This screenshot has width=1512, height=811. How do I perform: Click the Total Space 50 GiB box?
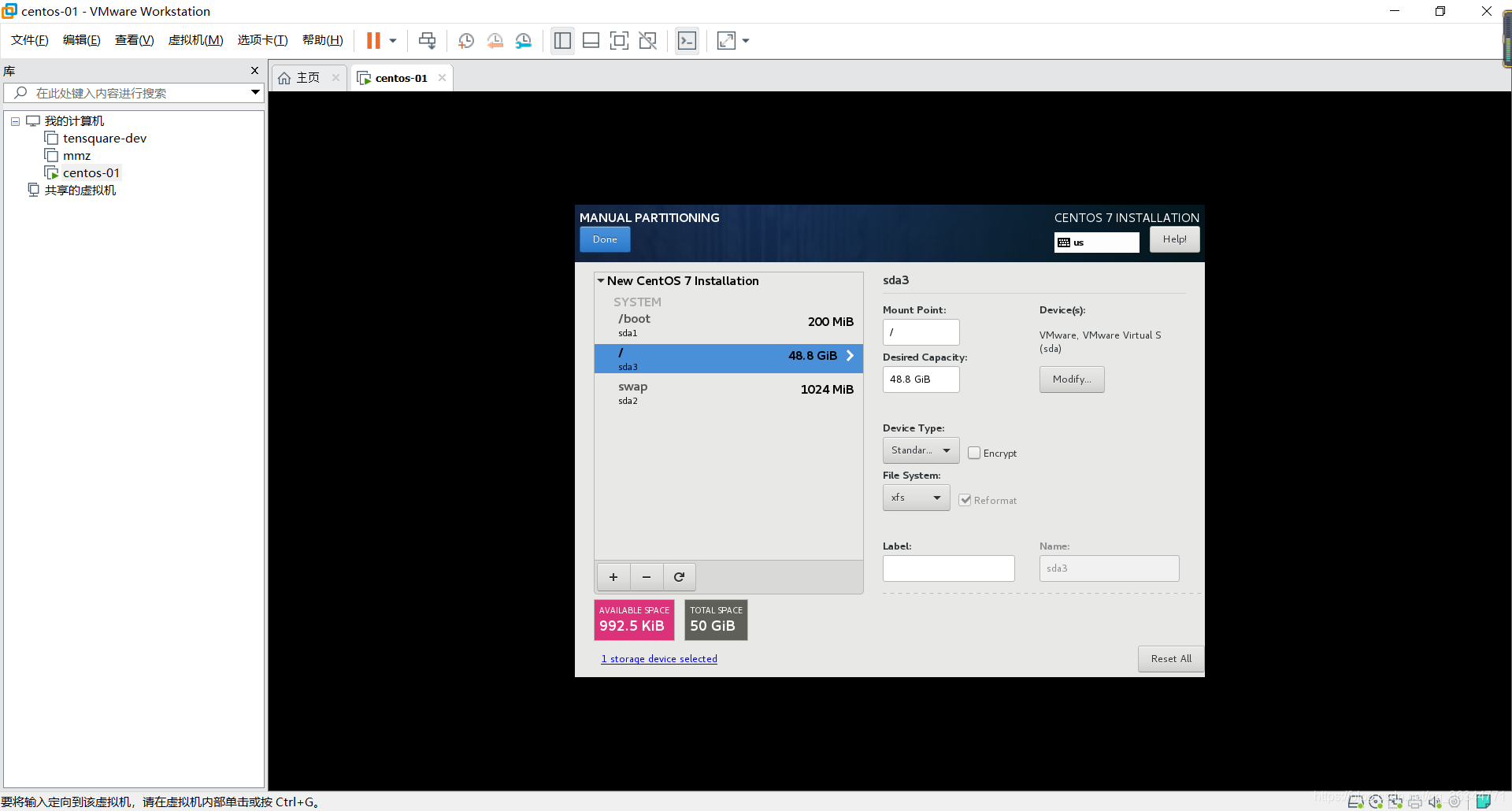[x=716, y=620]
